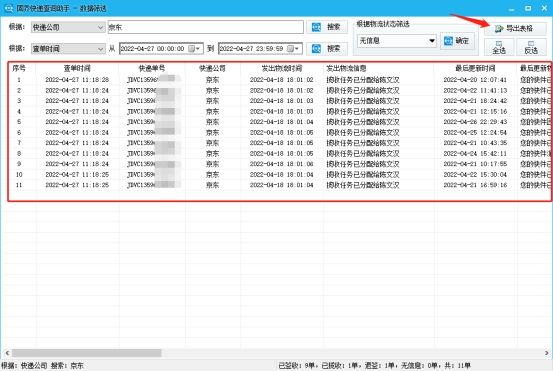Click the 反选 invert selection button
This screenshot has width=553, height=371.
(531, 47)
